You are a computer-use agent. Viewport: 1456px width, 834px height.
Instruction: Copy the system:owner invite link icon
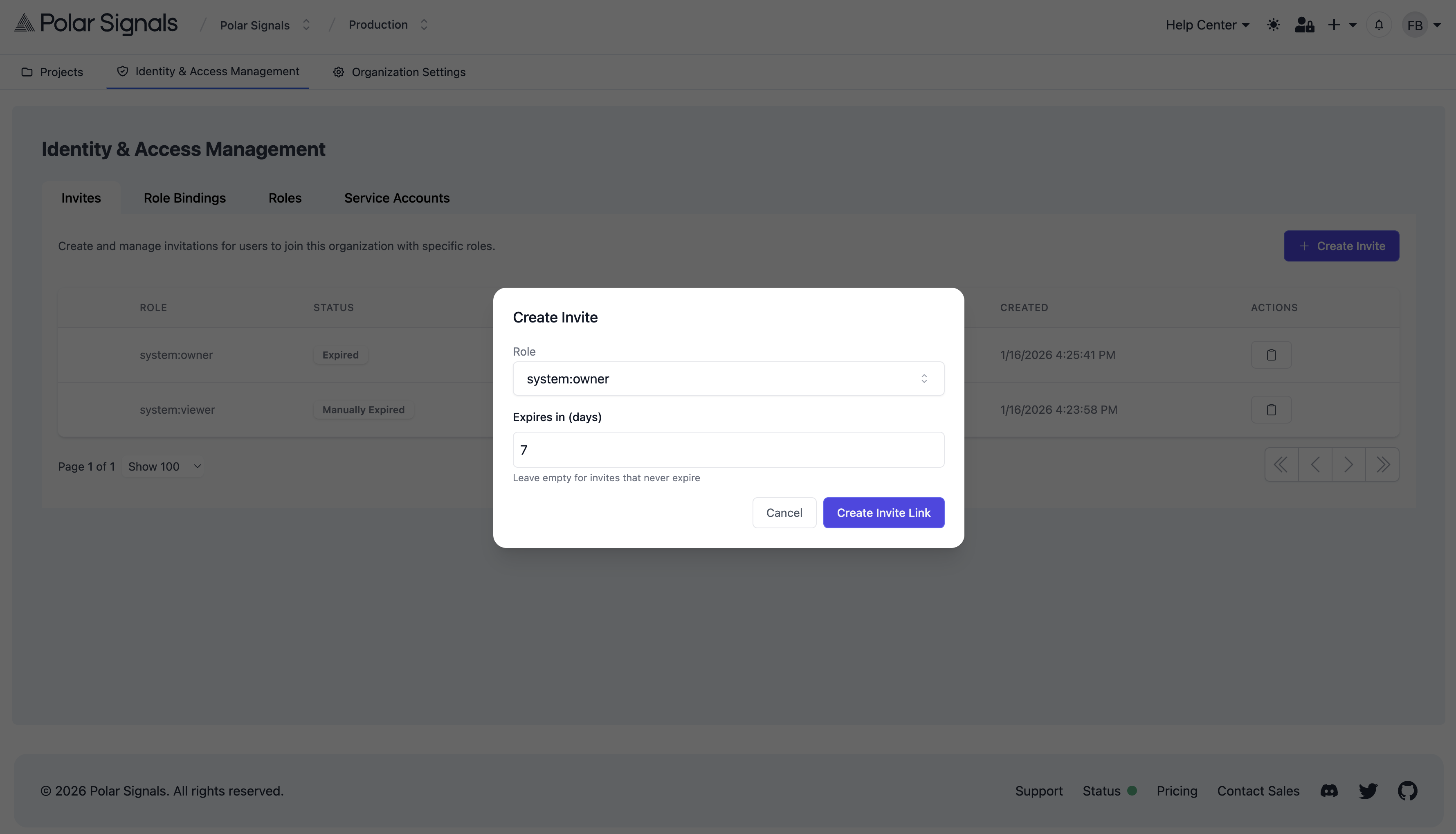pyautogui.click(x=1272, y=354)
